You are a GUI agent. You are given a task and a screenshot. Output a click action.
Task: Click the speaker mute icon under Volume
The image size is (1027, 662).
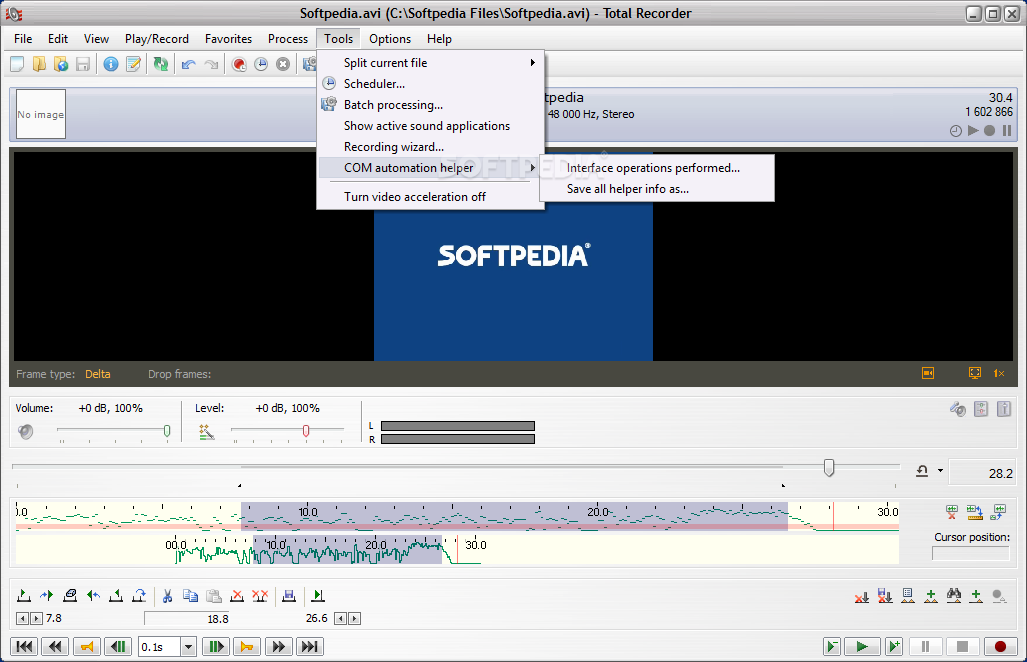pos(26,432)
